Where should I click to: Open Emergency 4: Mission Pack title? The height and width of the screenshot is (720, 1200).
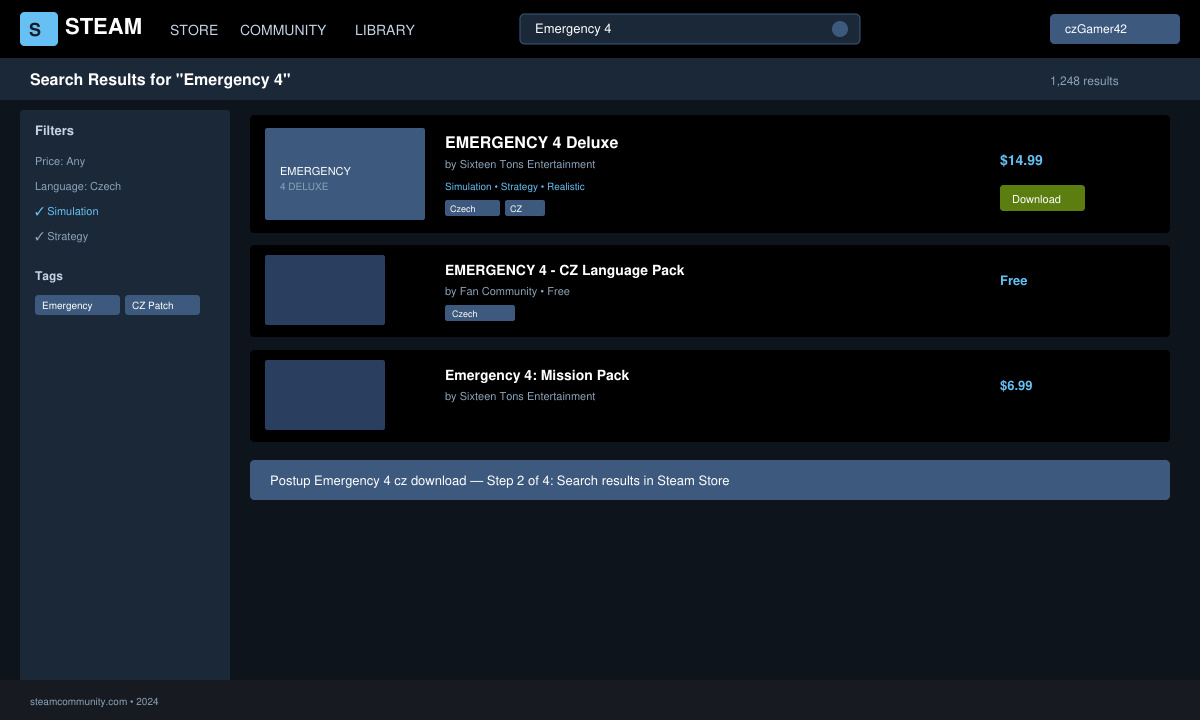pyautogui.click(x=537, y=375)
